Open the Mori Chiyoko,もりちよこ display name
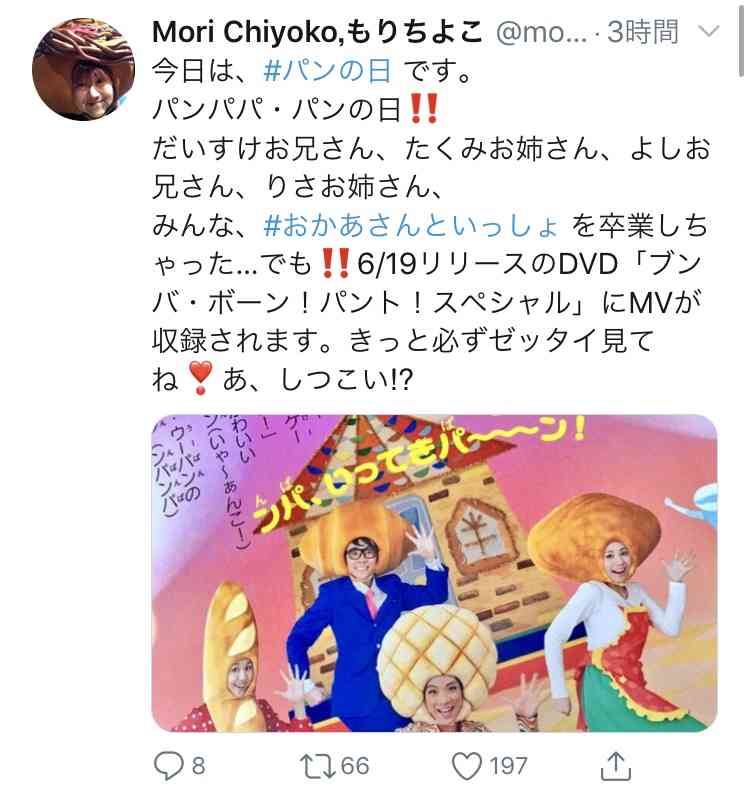The image size is (750, 798). tap(317, 32)
